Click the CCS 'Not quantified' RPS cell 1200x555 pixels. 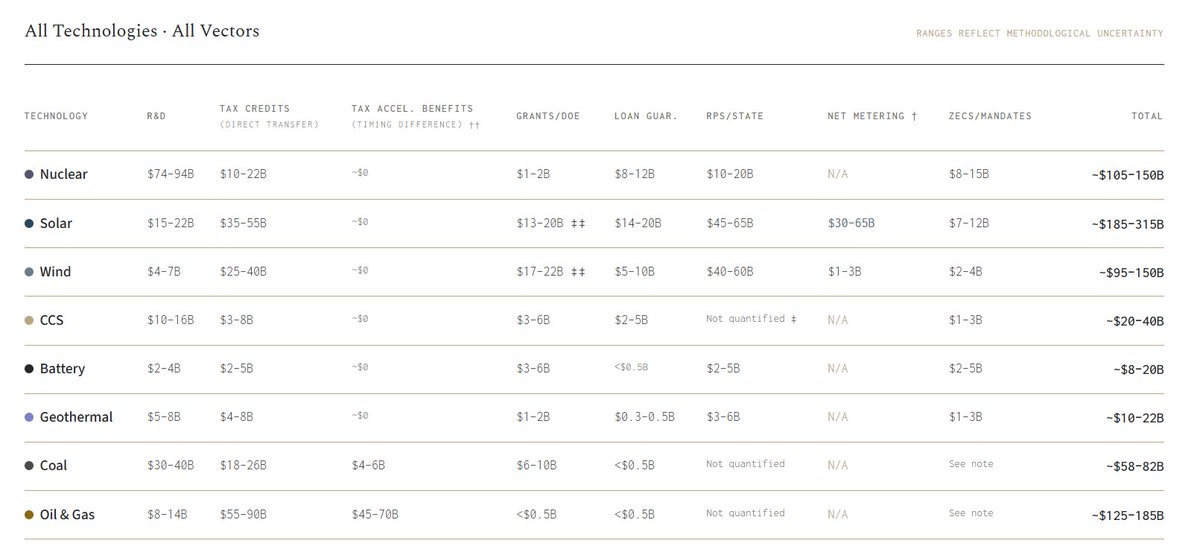click(x=751, y=319)
